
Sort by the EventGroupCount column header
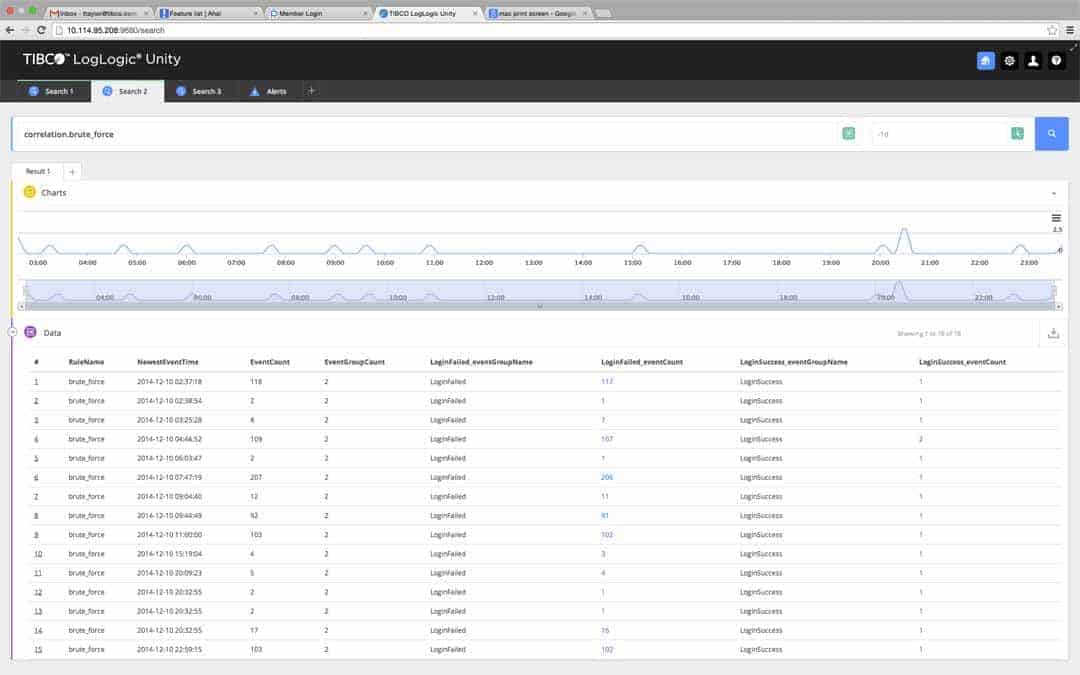(x=355, y=362)
